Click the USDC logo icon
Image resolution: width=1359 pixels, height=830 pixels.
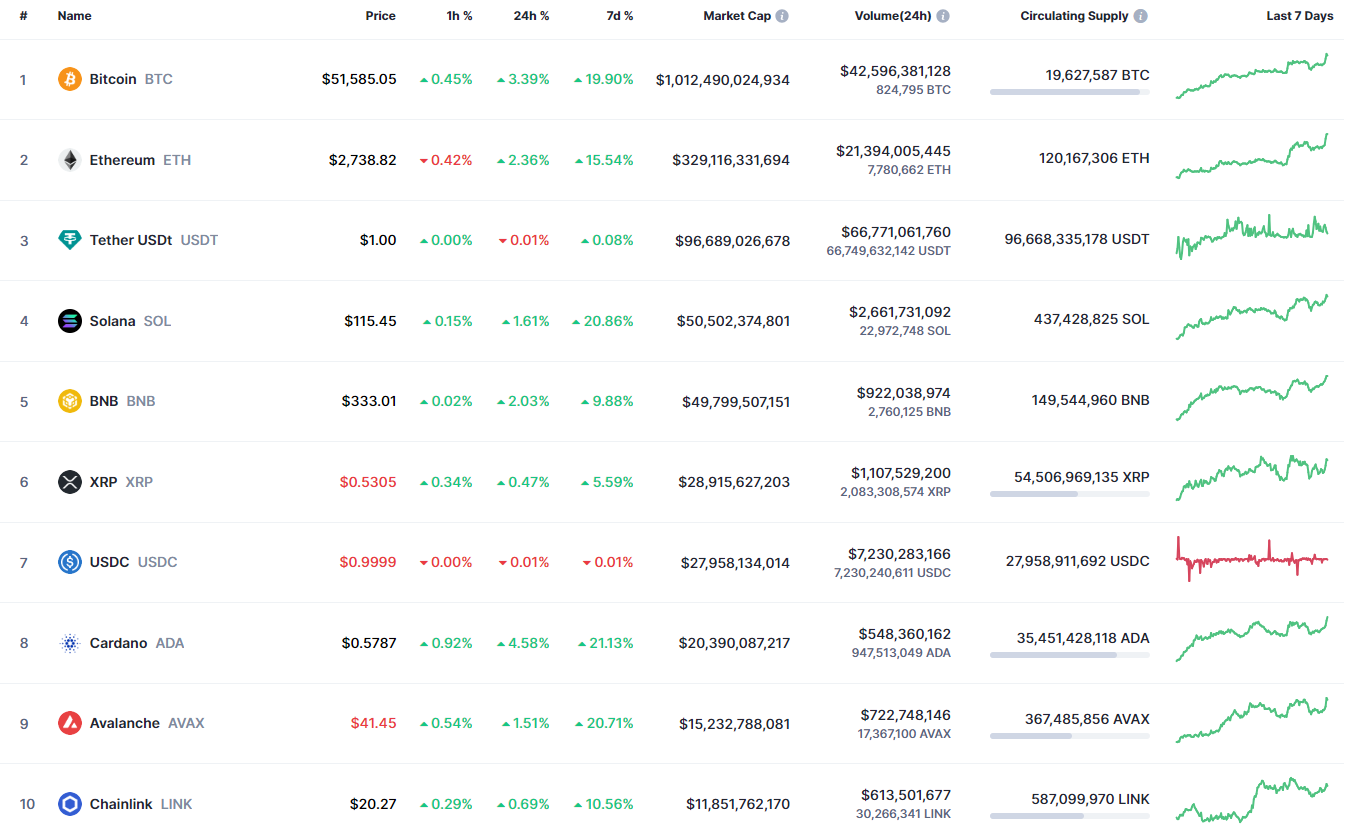point(70,562)
